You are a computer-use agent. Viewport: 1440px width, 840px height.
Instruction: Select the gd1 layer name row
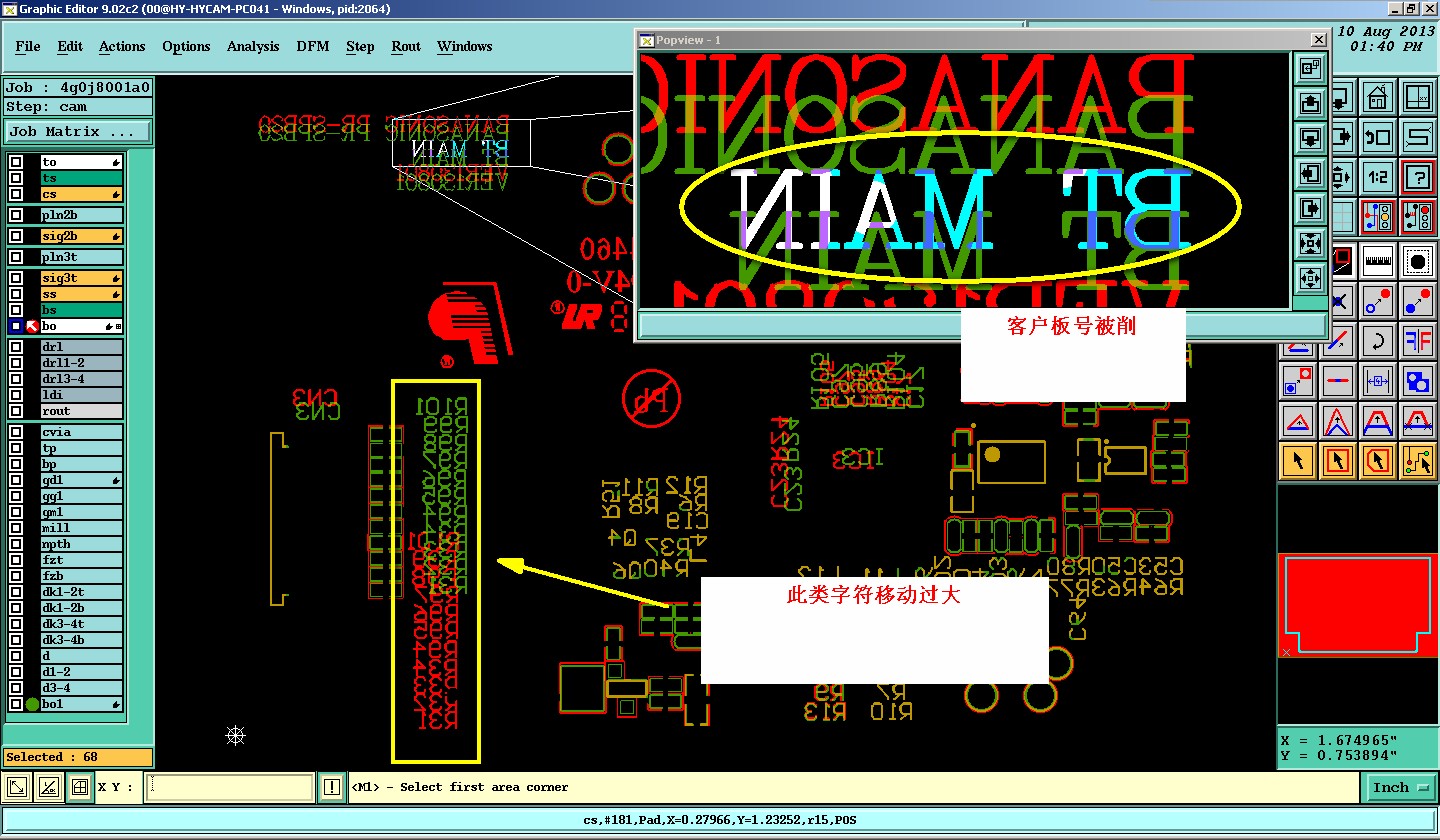tap(82, 480)
